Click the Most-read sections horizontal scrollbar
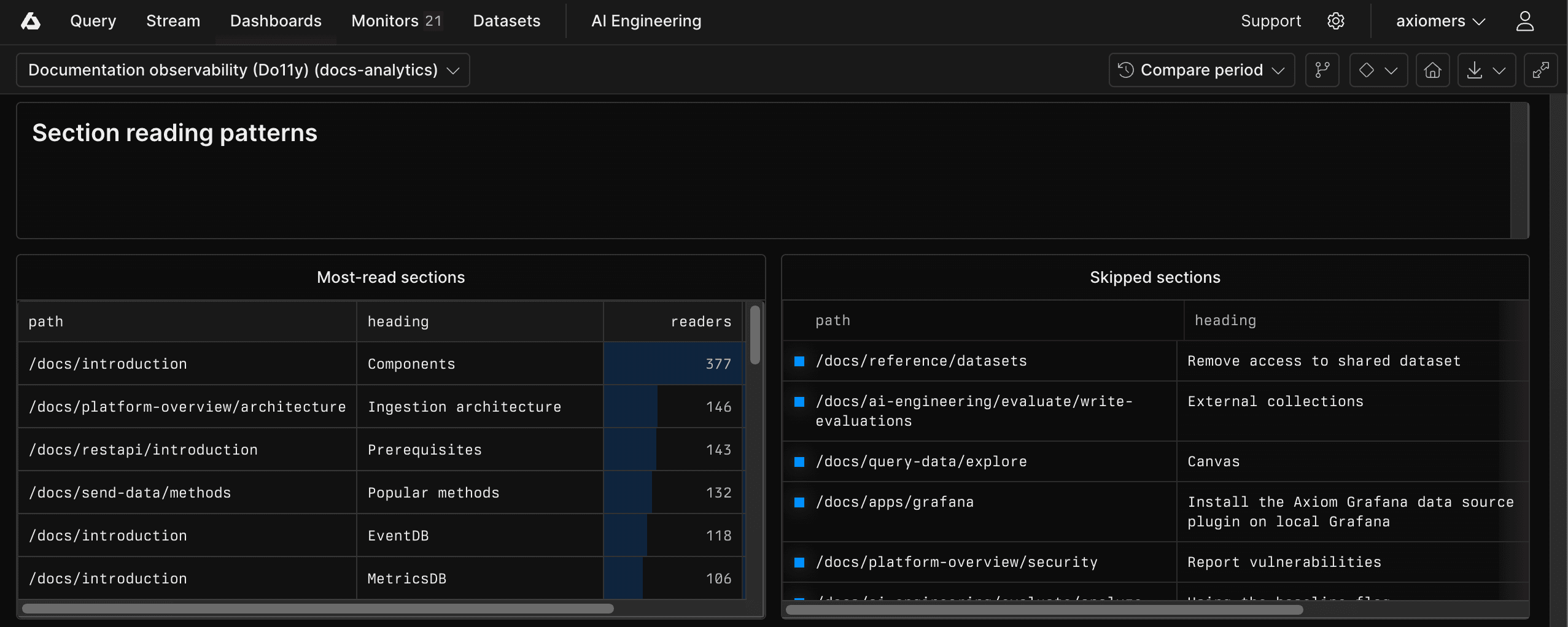Image resolution: width=1568 pixels, height=627 pixels. [318, 609]
